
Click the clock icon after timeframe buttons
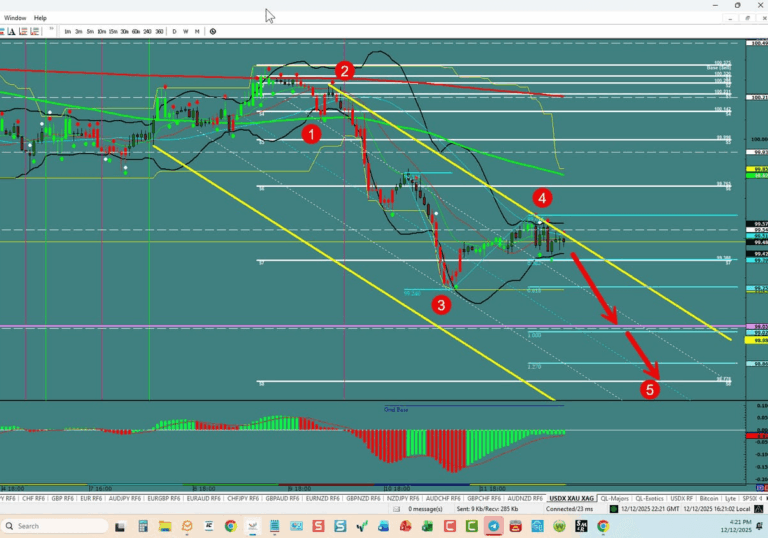click(x=213, y=31)
